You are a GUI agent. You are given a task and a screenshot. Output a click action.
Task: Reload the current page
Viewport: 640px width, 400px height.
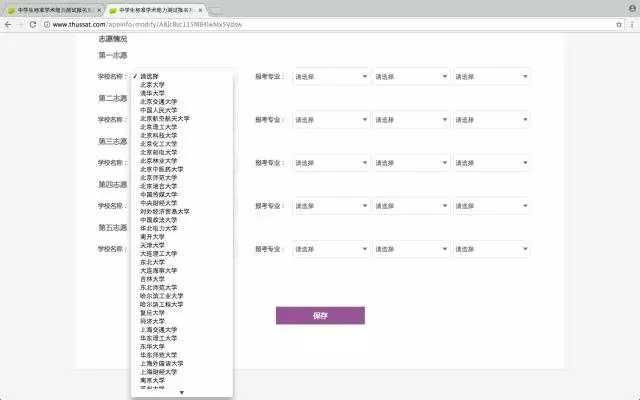(33, 24)
